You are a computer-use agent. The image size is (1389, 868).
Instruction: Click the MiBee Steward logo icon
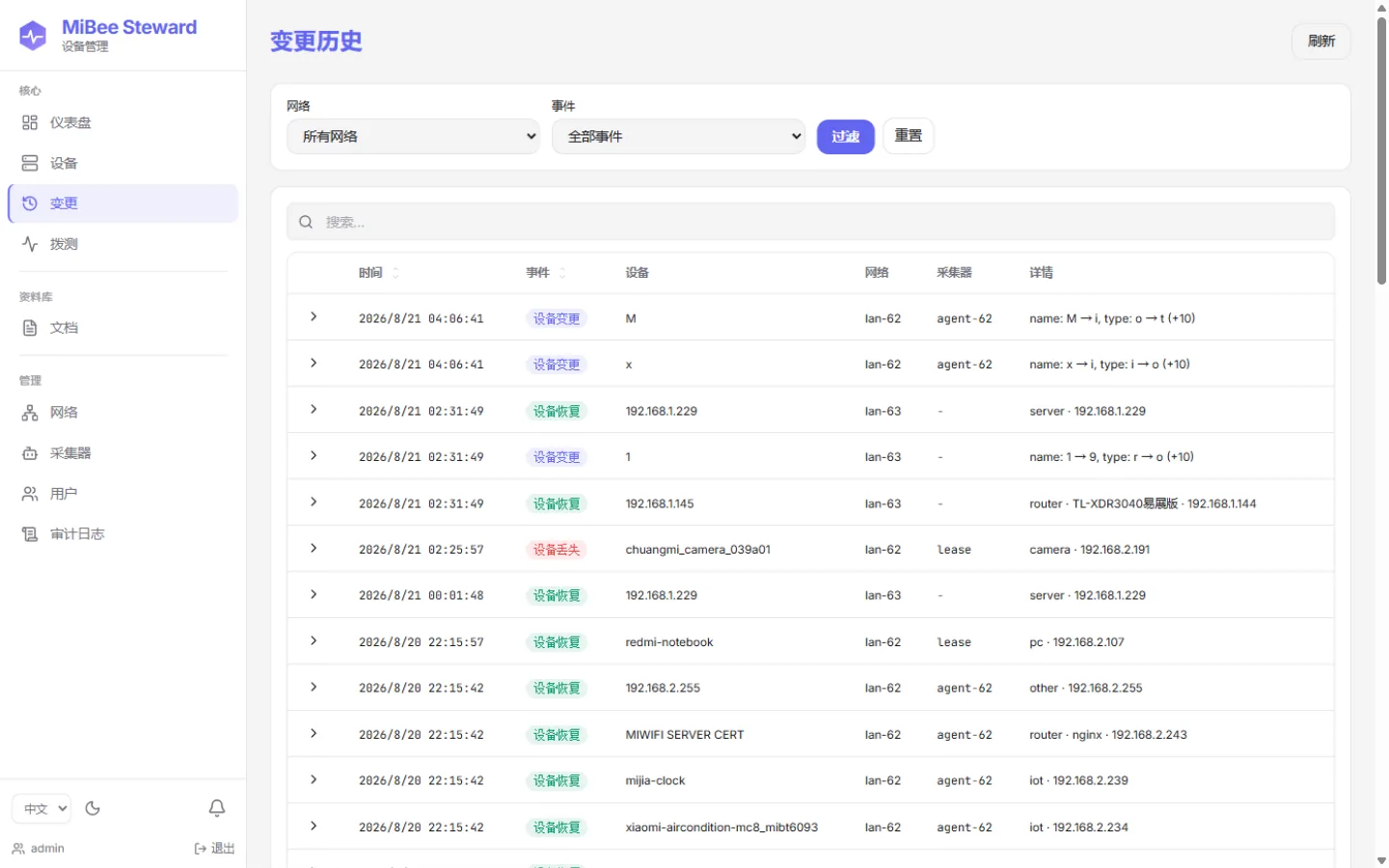pos(33,36)
